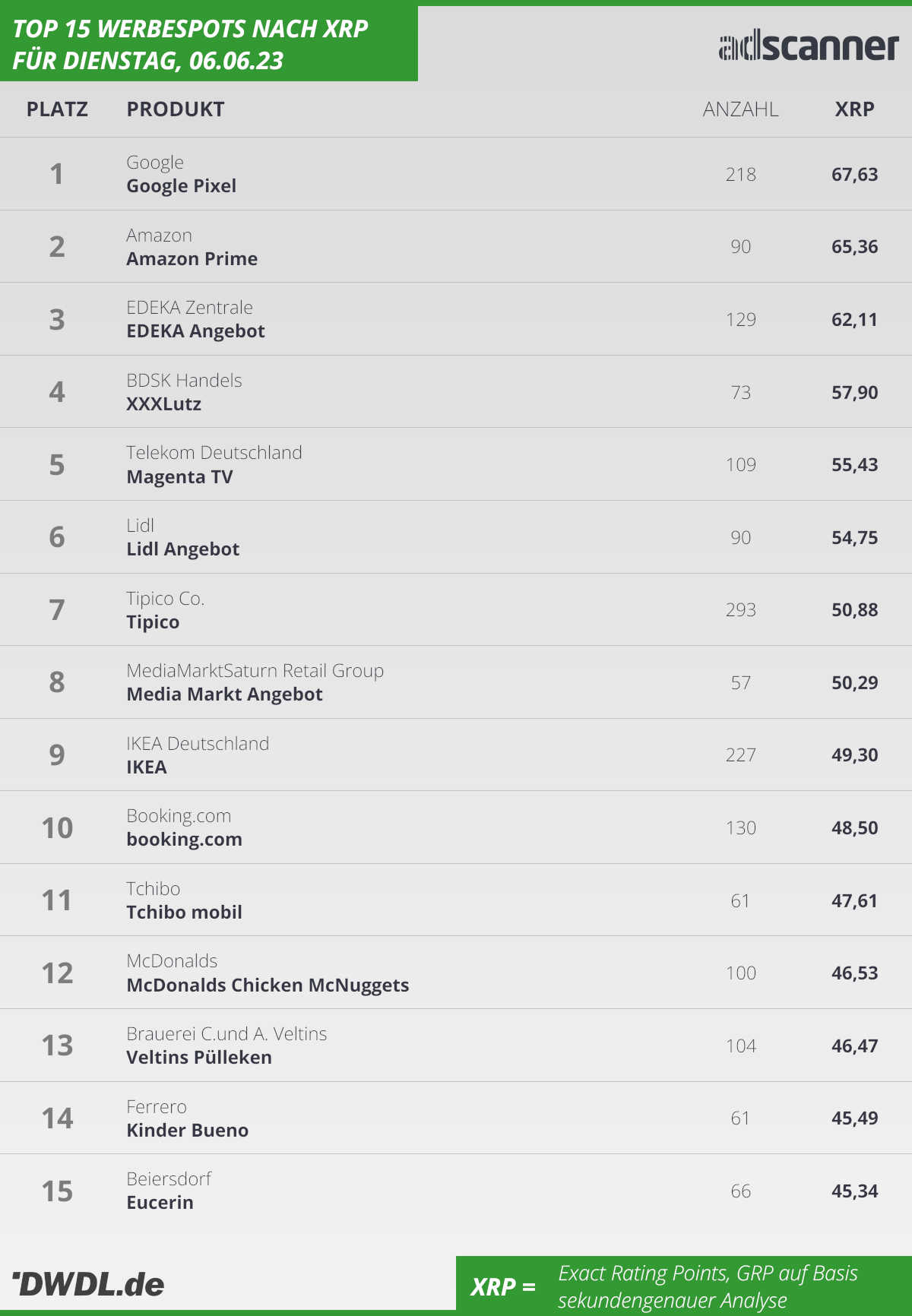The image size is (912, 1316).
Task: Open the booking.com entry
Action: (456, 827)
